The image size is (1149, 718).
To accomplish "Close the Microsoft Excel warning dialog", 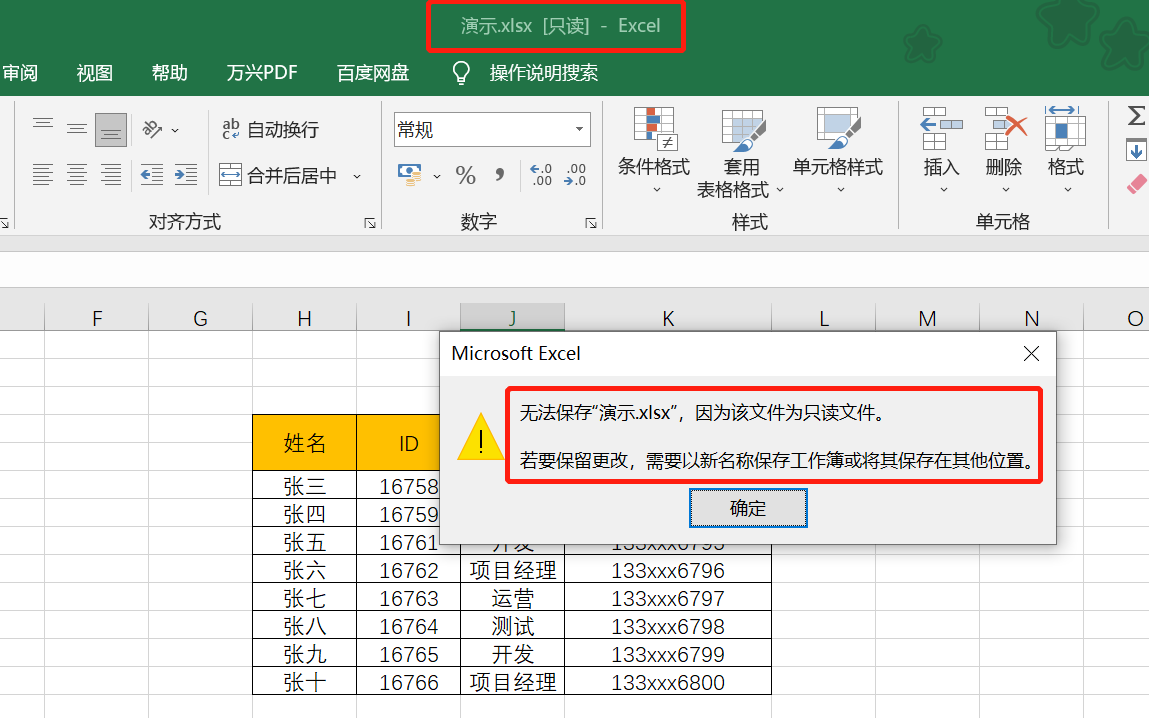I will 1031,354.
